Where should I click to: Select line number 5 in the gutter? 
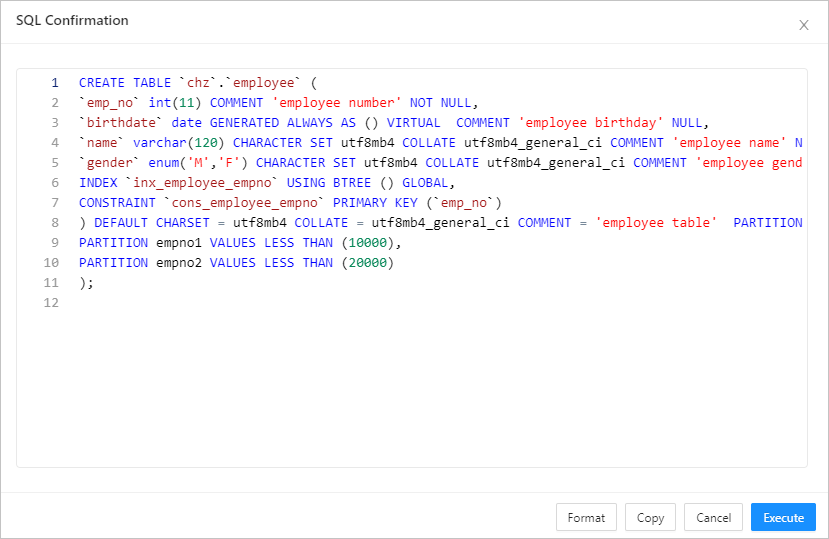click(x=55, y=163)
